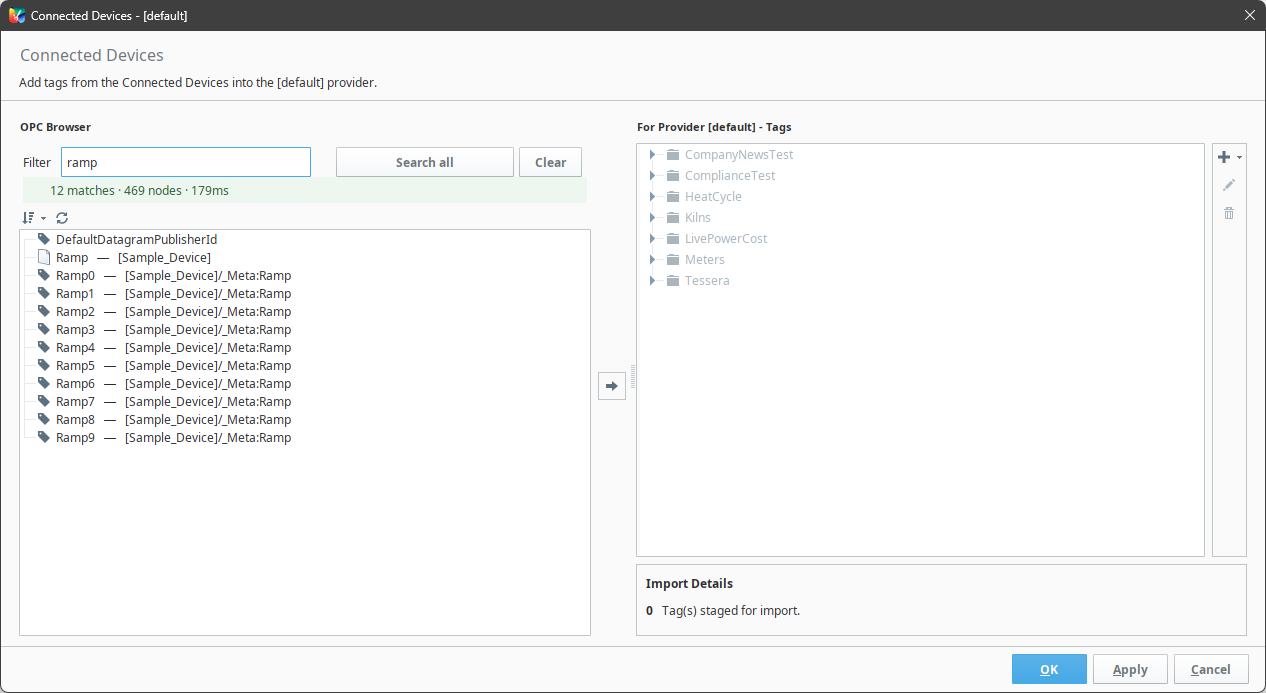Click the HeatCycle folder icon
Viewport: 1266px width, 693px height.
[x=673, y=197]
